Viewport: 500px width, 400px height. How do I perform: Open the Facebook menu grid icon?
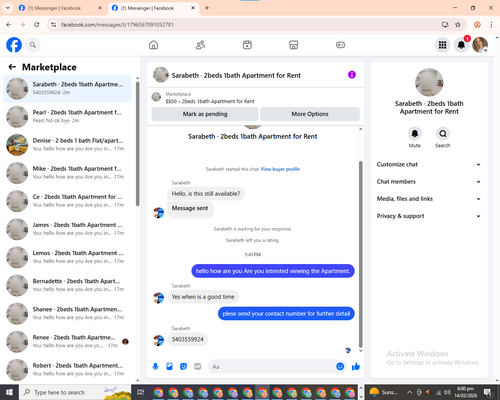point(442,45)
